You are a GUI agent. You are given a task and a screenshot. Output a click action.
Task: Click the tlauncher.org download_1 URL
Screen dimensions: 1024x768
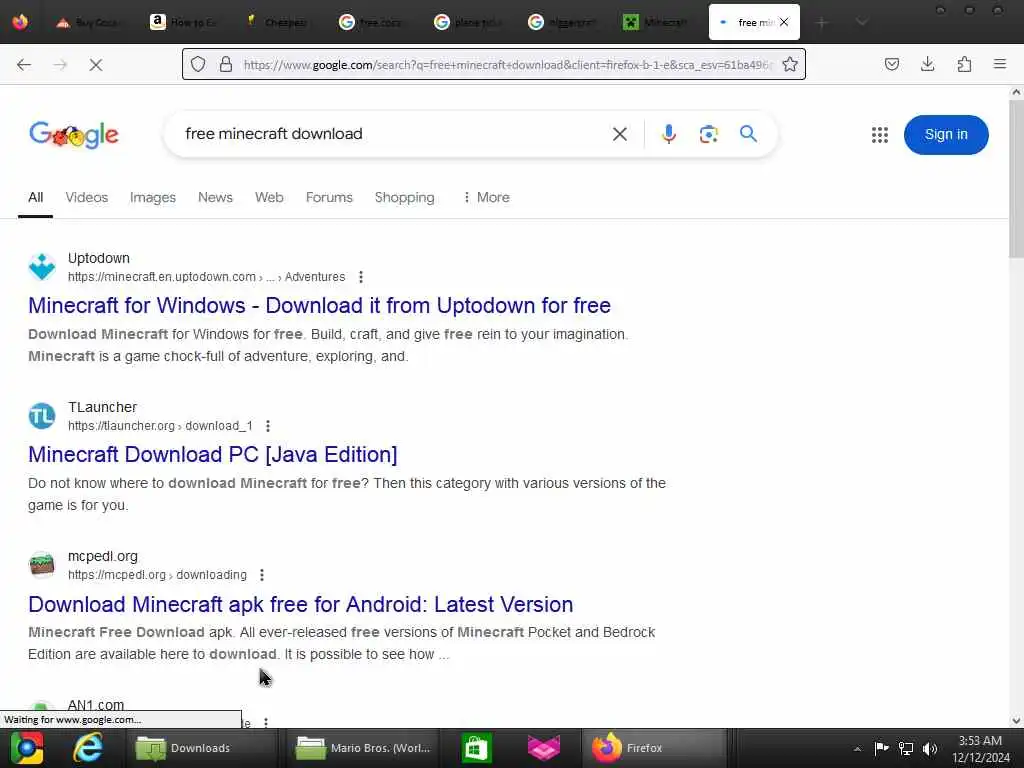click(160, 426)
